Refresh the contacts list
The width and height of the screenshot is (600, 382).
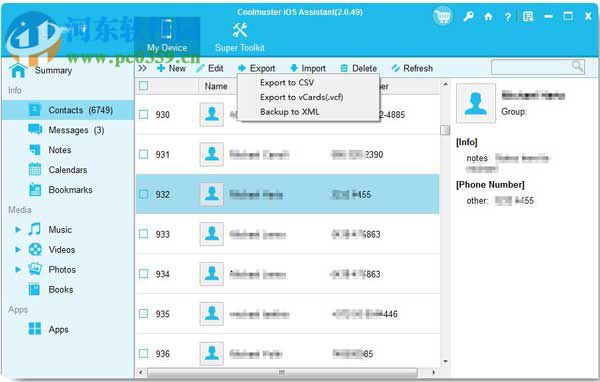tap(412, 68)
